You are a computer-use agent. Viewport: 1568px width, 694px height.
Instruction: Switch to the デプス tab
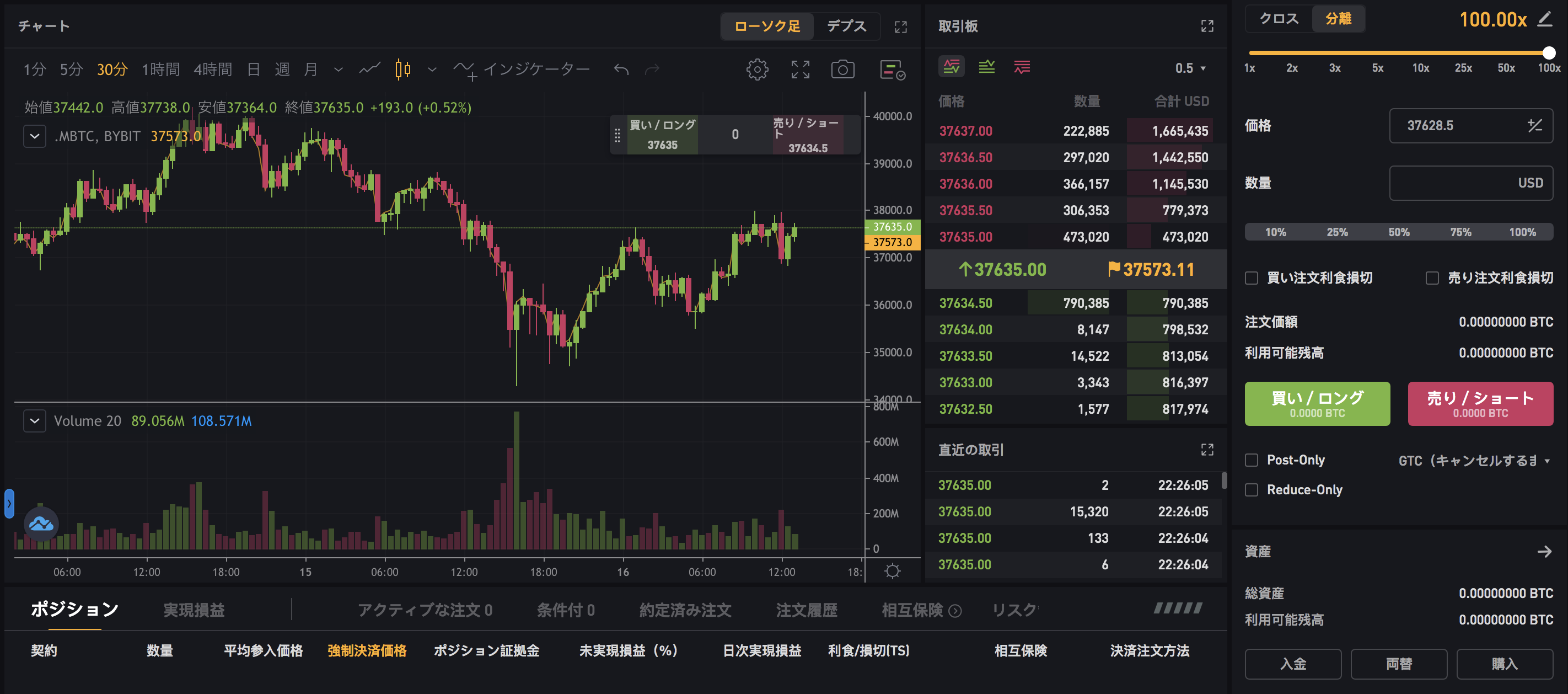coord(847,26)
